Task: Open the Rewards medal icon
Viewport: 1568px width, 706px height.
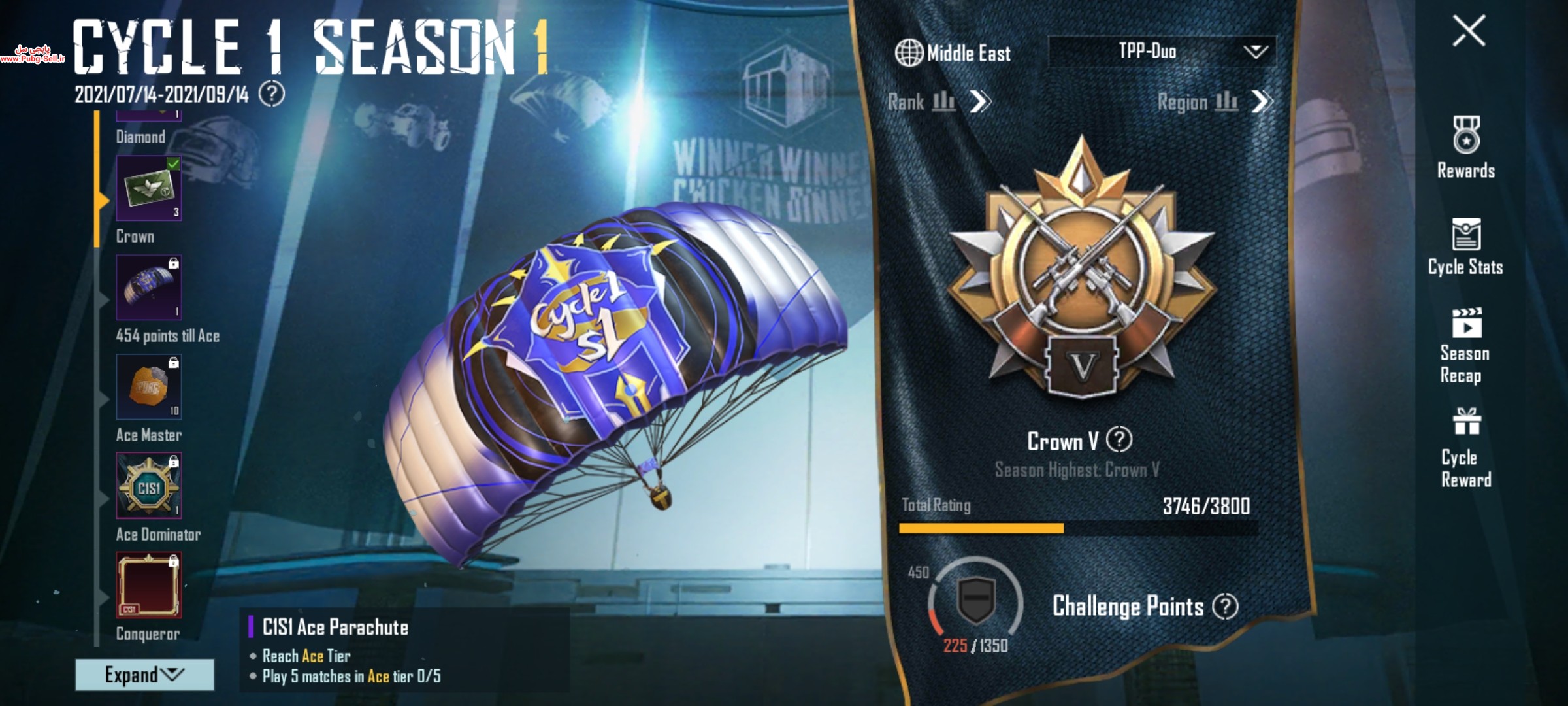Action: click(x=1466, y=135)
